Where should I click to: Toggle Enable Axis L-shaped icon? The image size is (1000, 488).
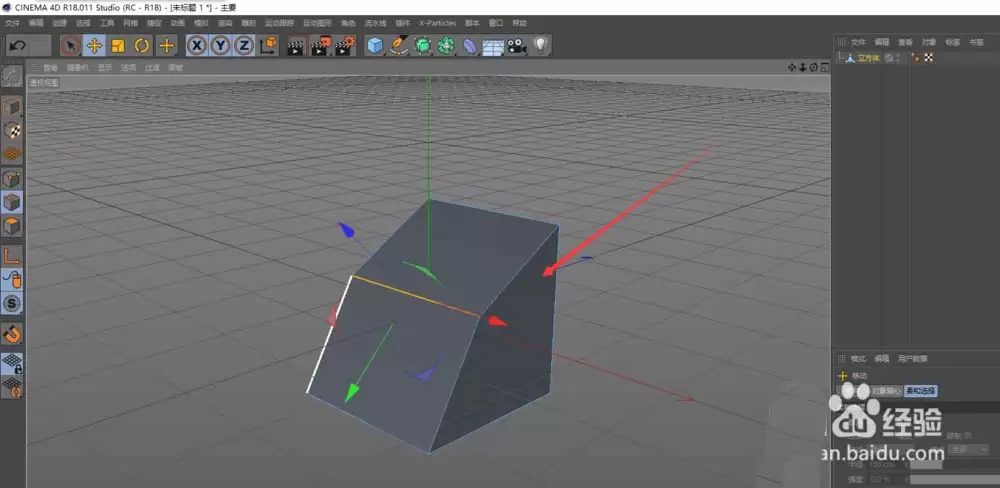(x=12, y=256)
